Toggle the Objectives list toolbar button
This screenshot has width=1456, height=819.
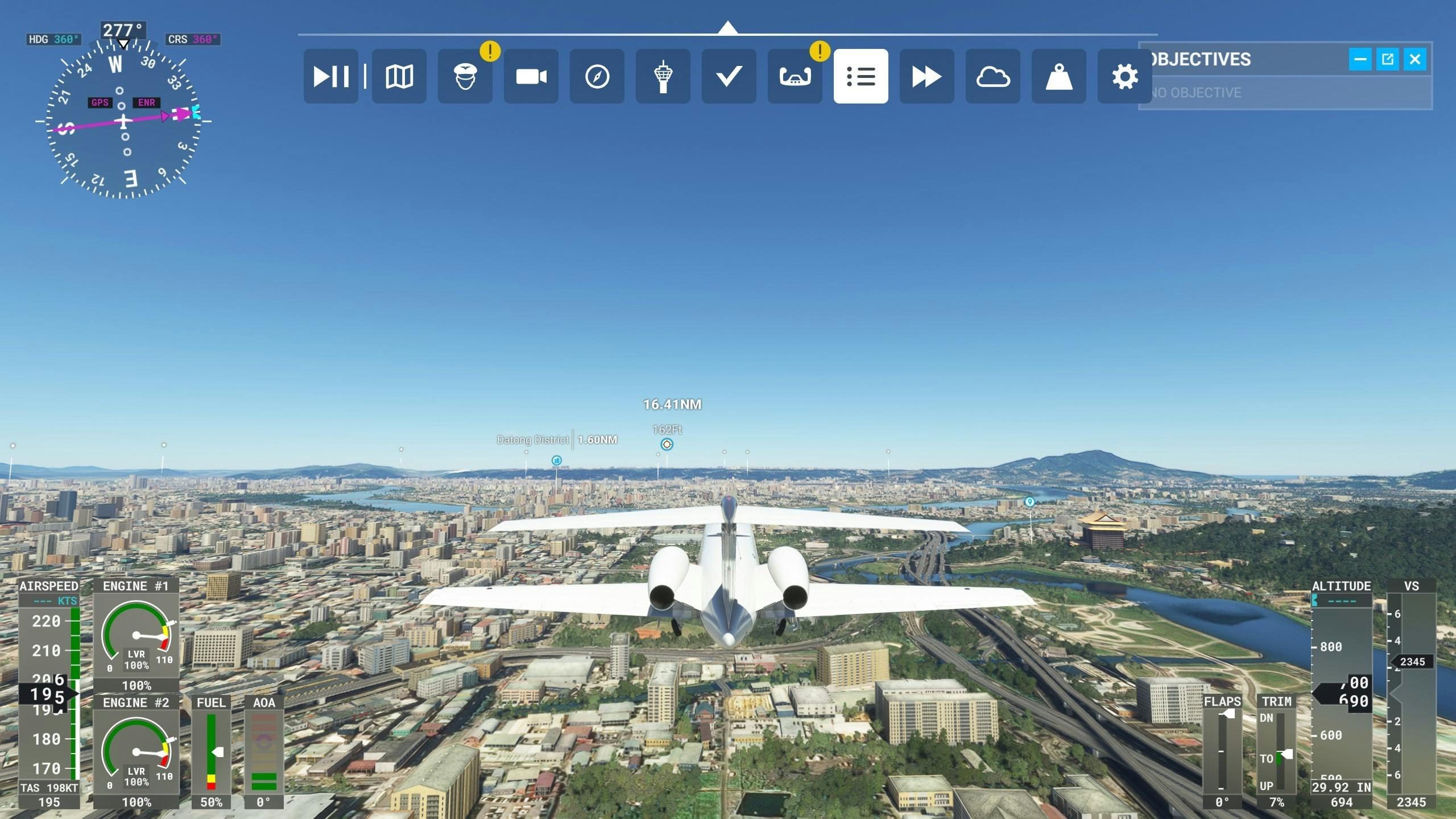tap(861, 76)
